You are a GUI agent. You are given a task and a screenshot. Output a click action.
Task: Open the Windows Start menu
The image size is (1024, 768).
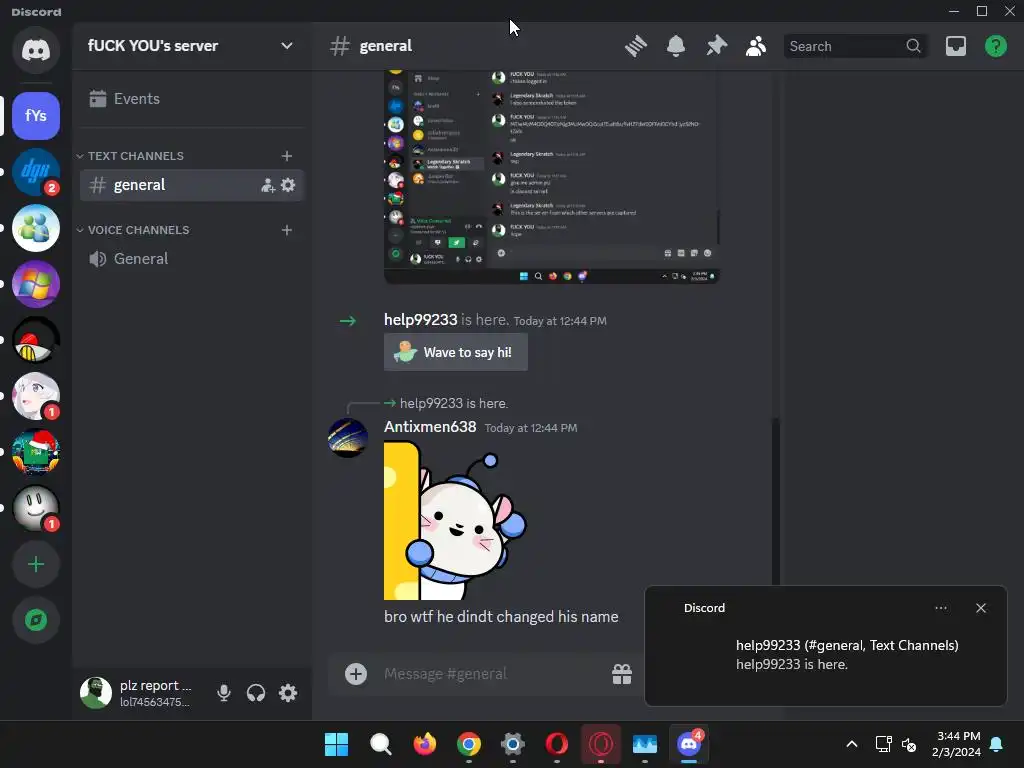pyautogui.click(x=337, y=744)
